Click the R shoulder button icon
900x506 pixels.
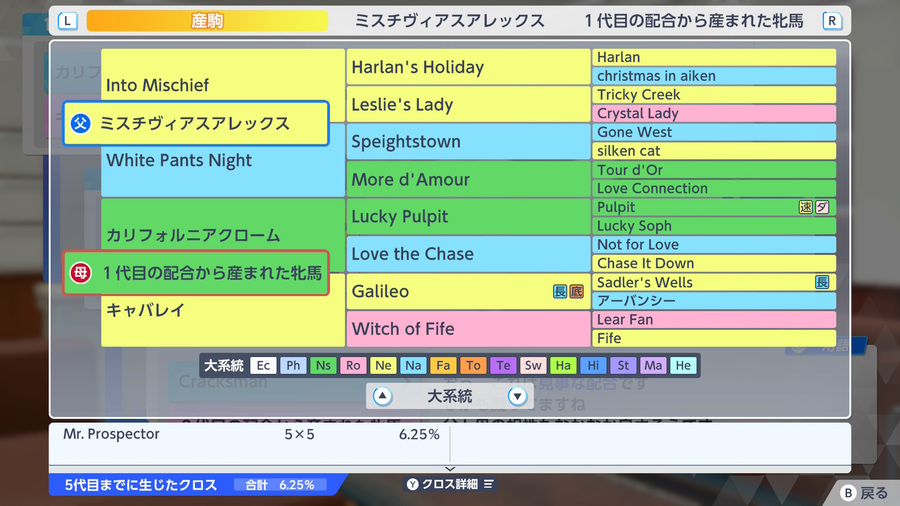point(832,21)
